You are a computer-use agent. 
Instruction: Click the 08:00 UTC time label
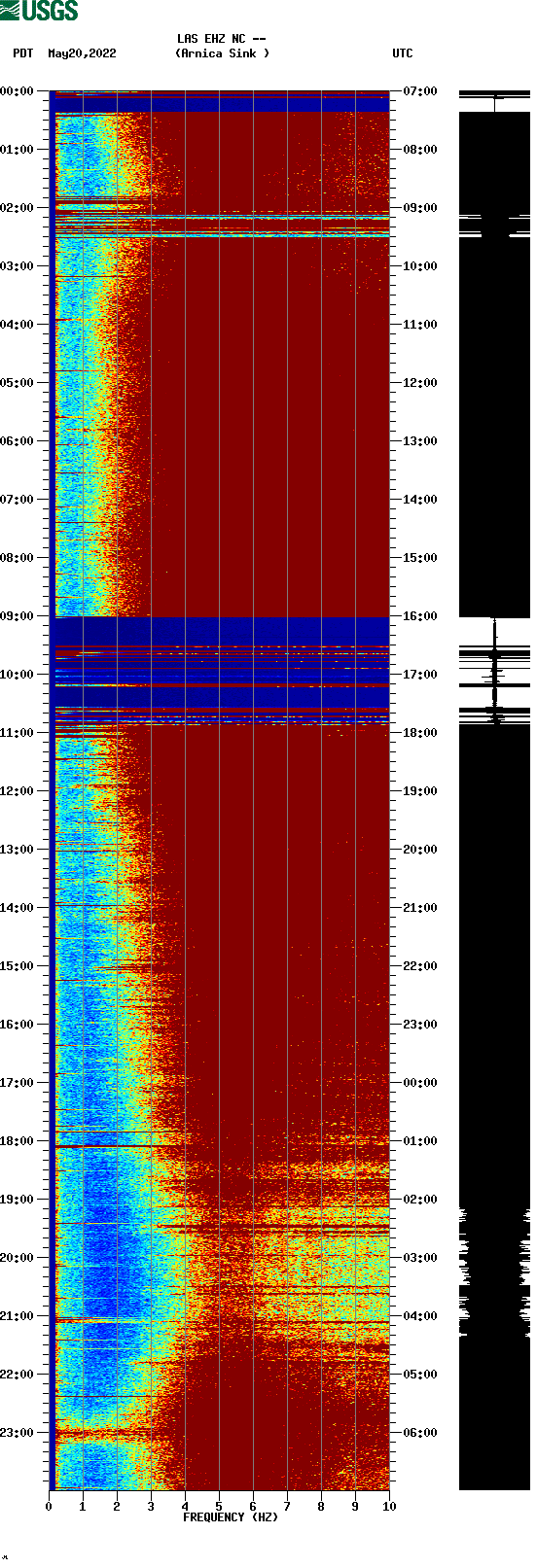click(x=420, y=150)
